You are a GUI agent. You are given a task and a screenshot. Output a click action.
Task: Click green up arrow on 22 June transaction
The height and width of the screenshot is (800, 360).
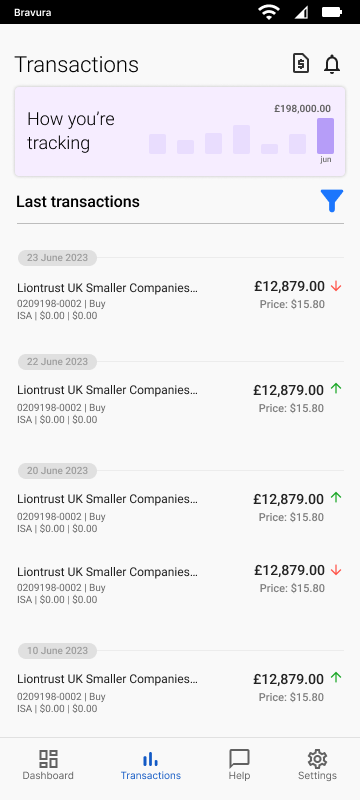336,389
